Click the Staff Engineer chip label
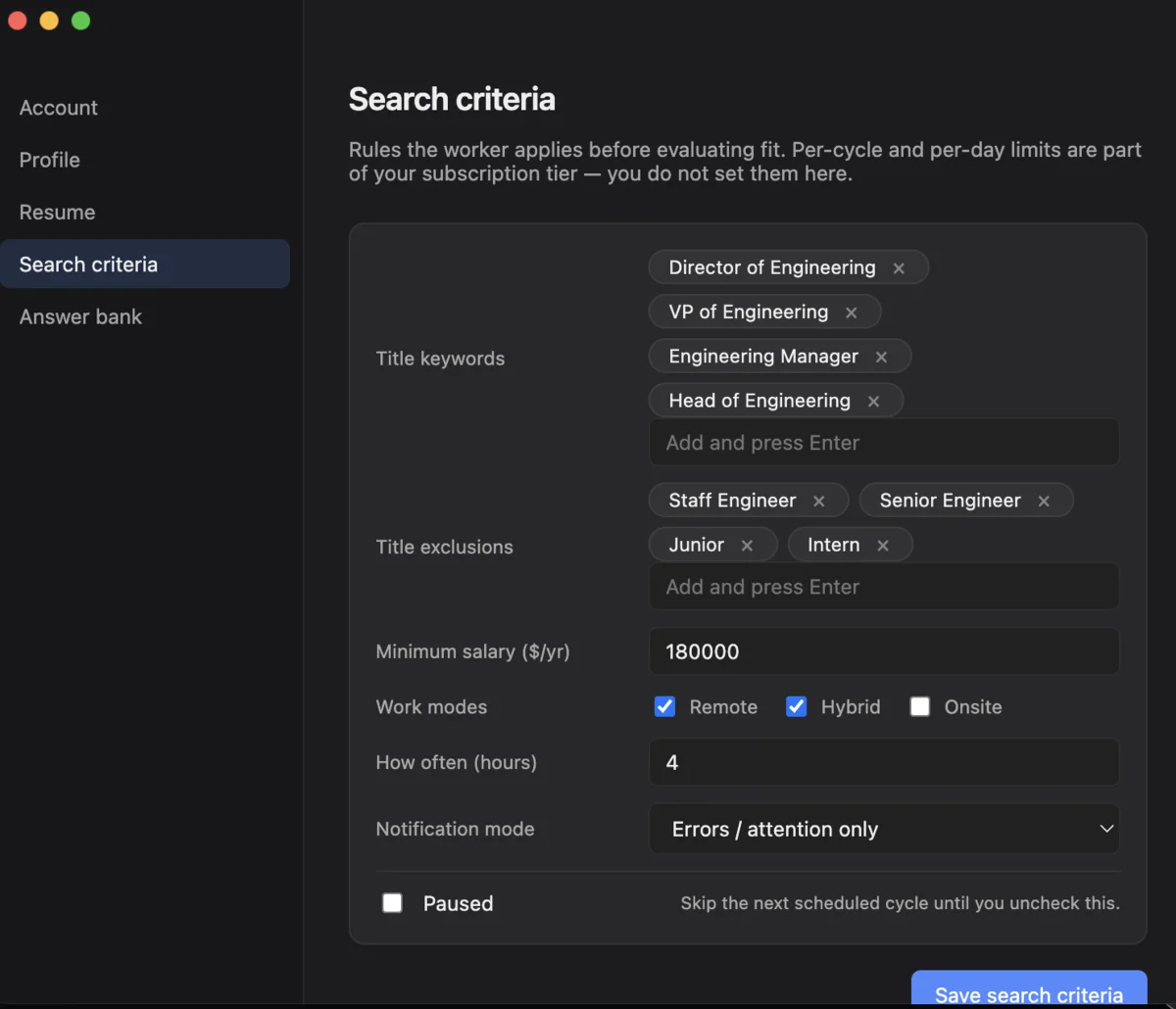The width and height of the screenshot is (1176, 1009). [732, 501]
